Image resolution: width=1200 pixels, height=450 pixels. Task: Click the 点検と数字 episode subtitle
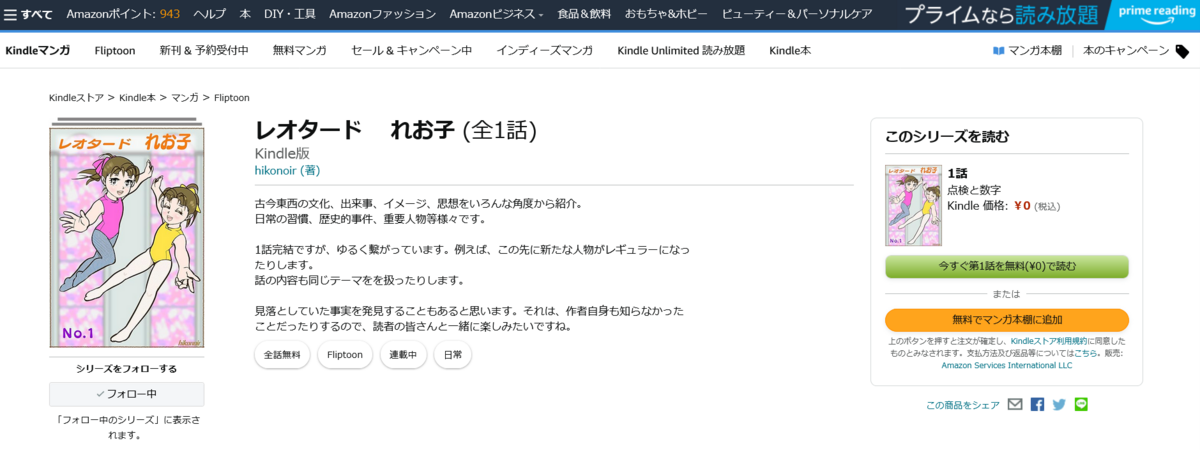point(974,190)
